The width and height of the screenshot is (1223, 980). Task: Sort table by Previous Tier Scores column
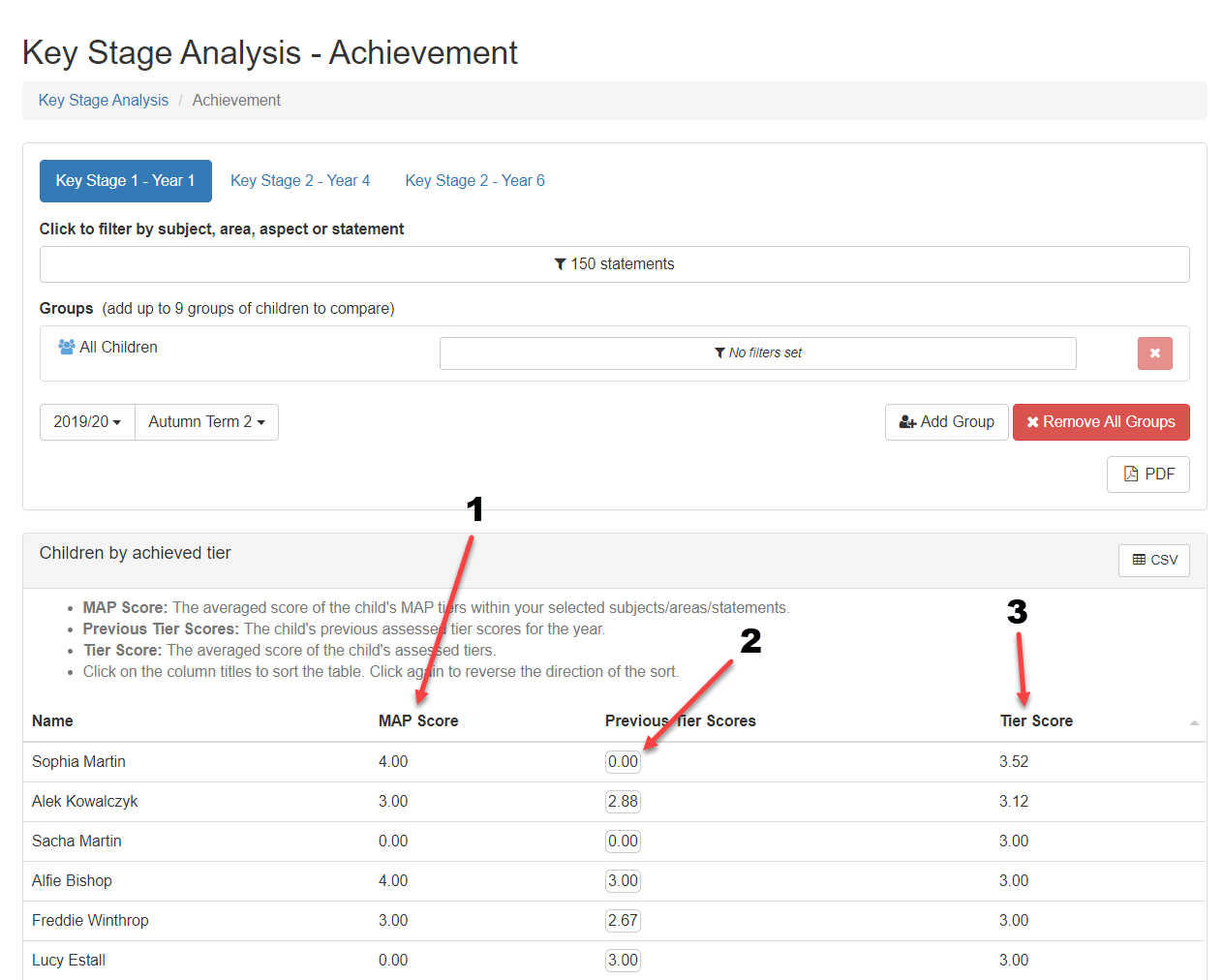(x=680, y=721)
